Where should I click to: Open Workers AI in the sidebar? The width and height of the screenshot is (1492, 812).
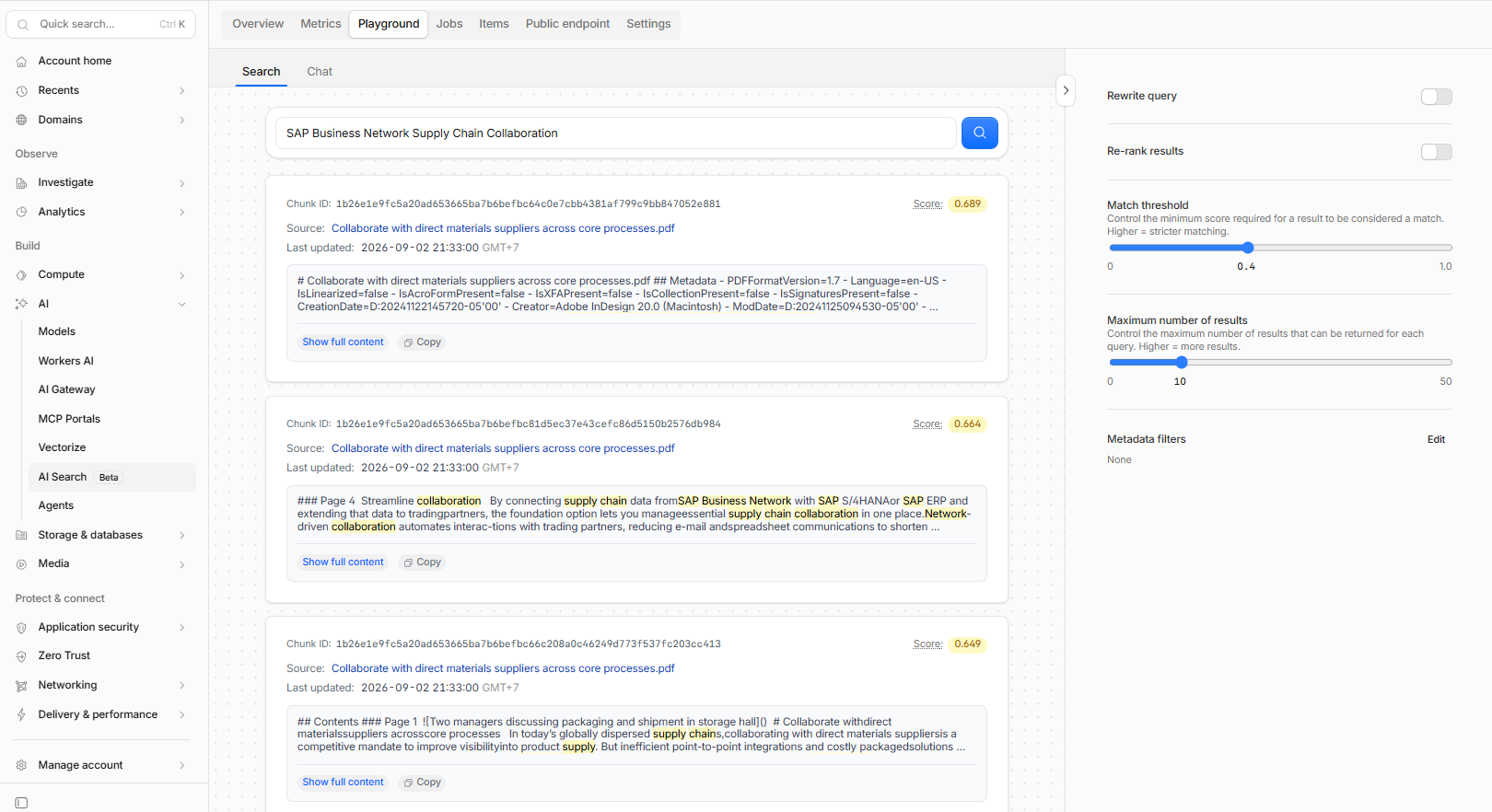[65, 361]
